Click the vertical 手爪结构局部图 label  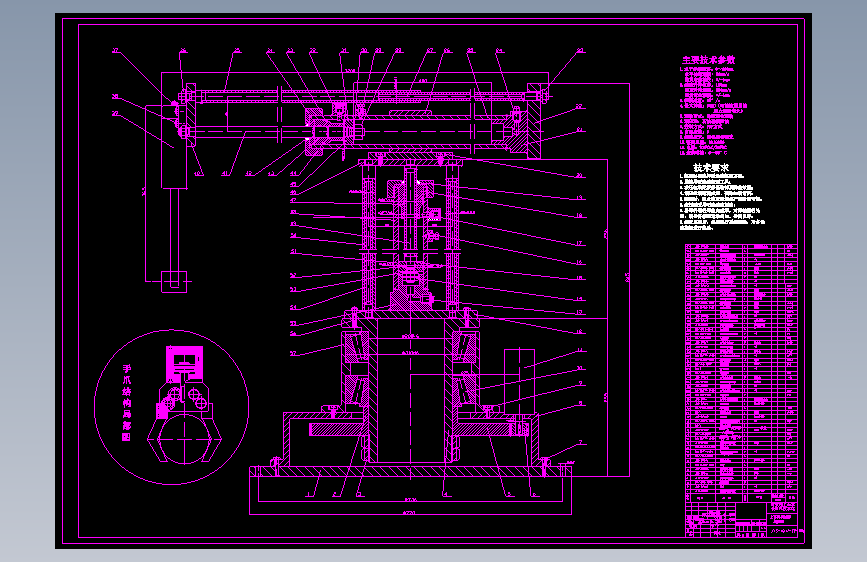coord(127,403)
